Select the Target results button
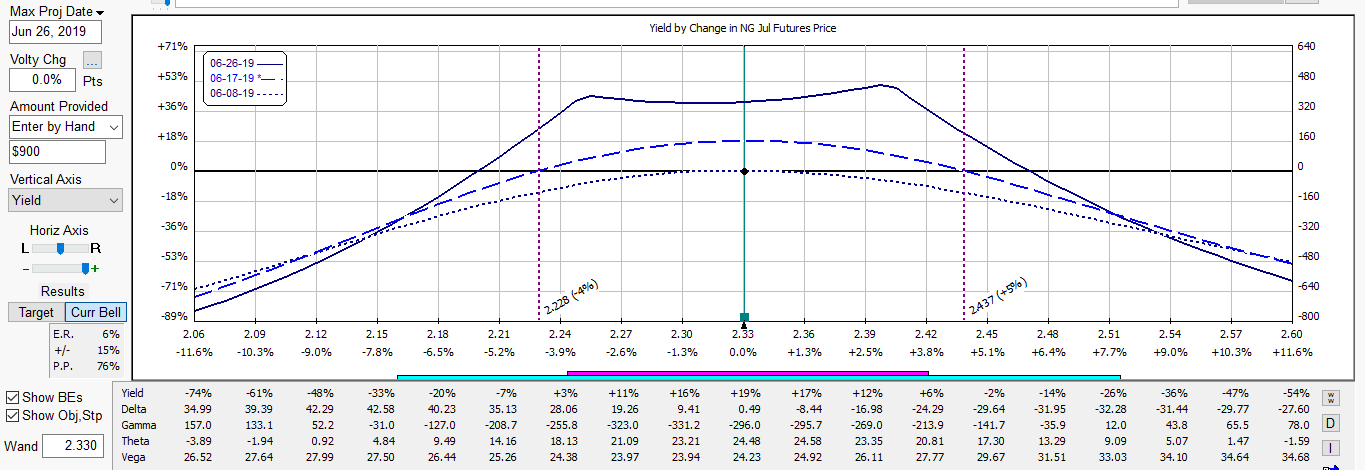The height and width of the screenshot is (470, 1365). pos(36,312)
